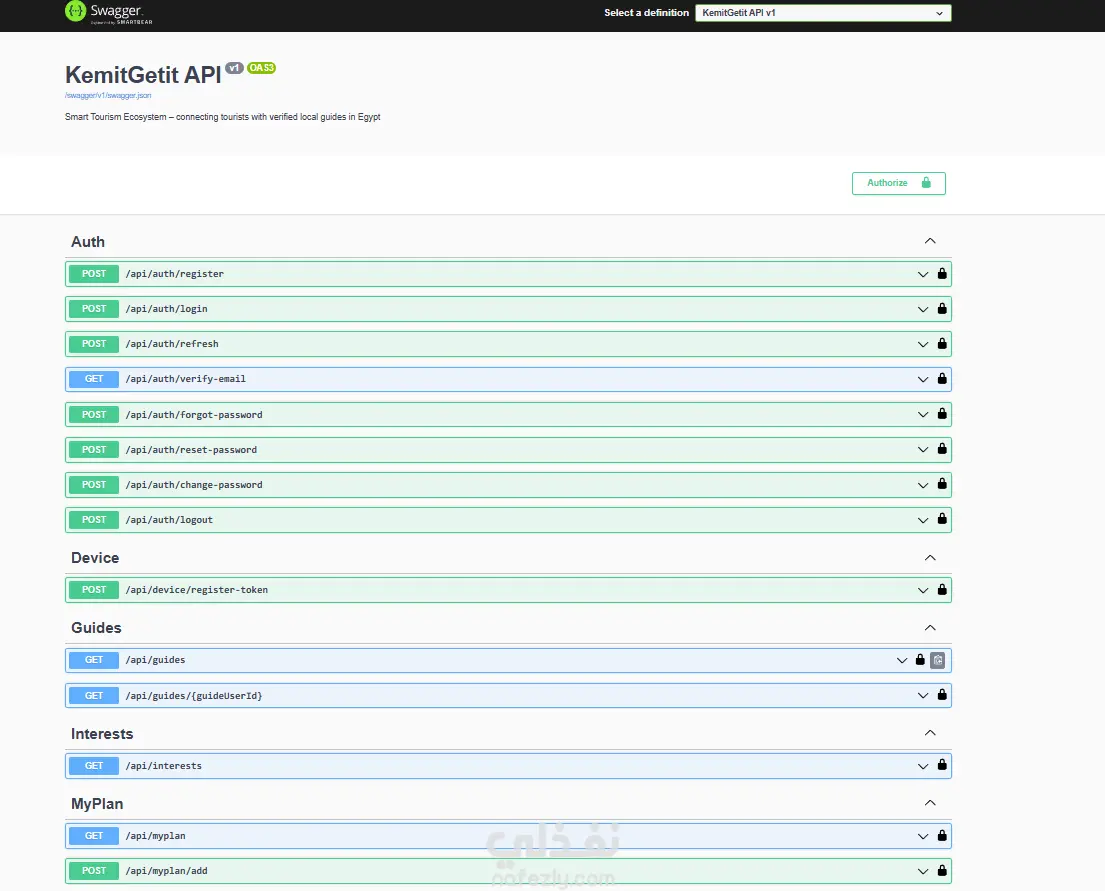Collapse the Auth section chevron
The image size is (1105, 891).
click(x=930, y=241)
